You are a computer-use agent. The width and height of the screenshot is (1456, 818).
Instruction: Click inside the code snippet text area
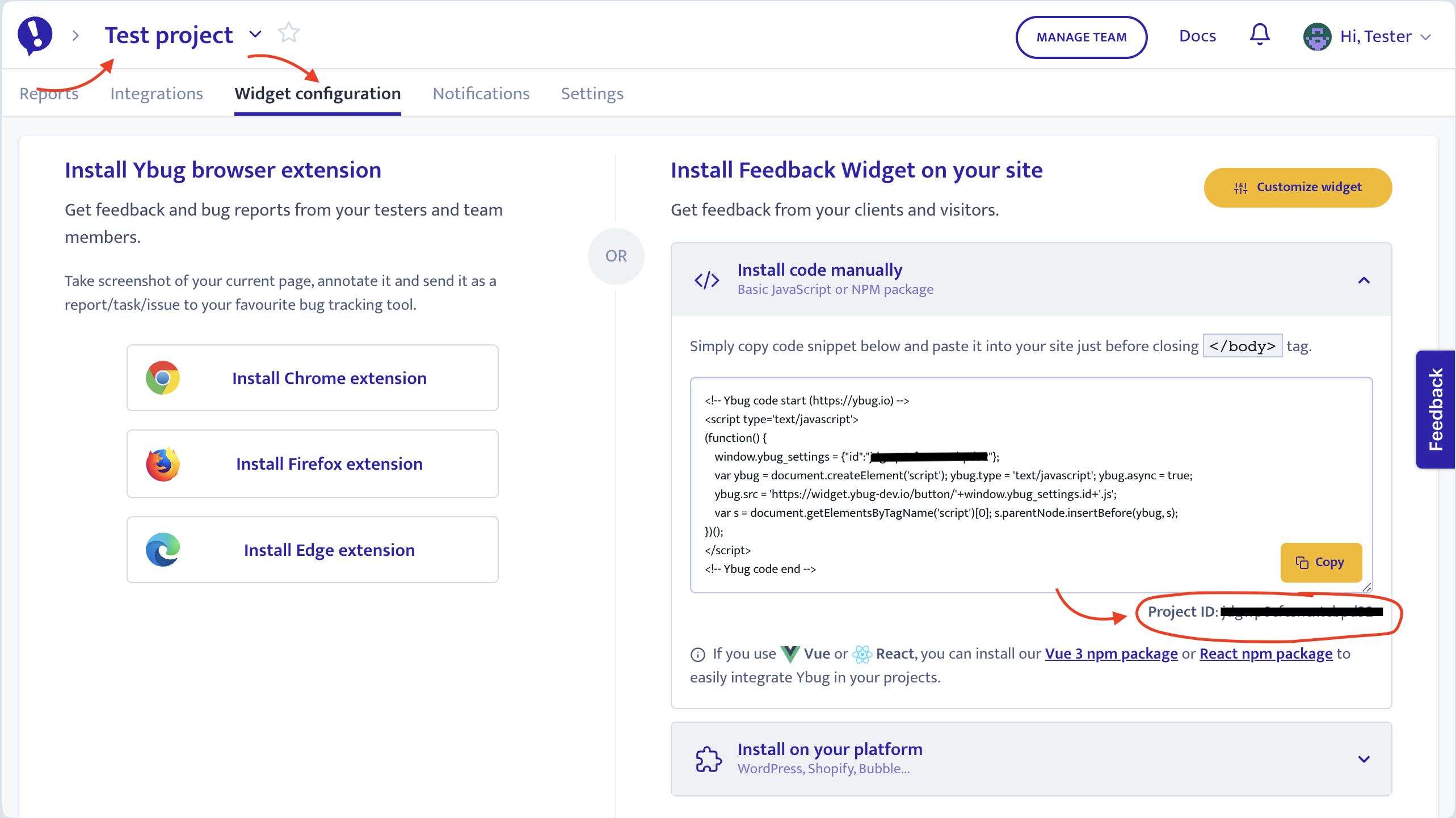pyautogui.click(x=1031, y=484)
